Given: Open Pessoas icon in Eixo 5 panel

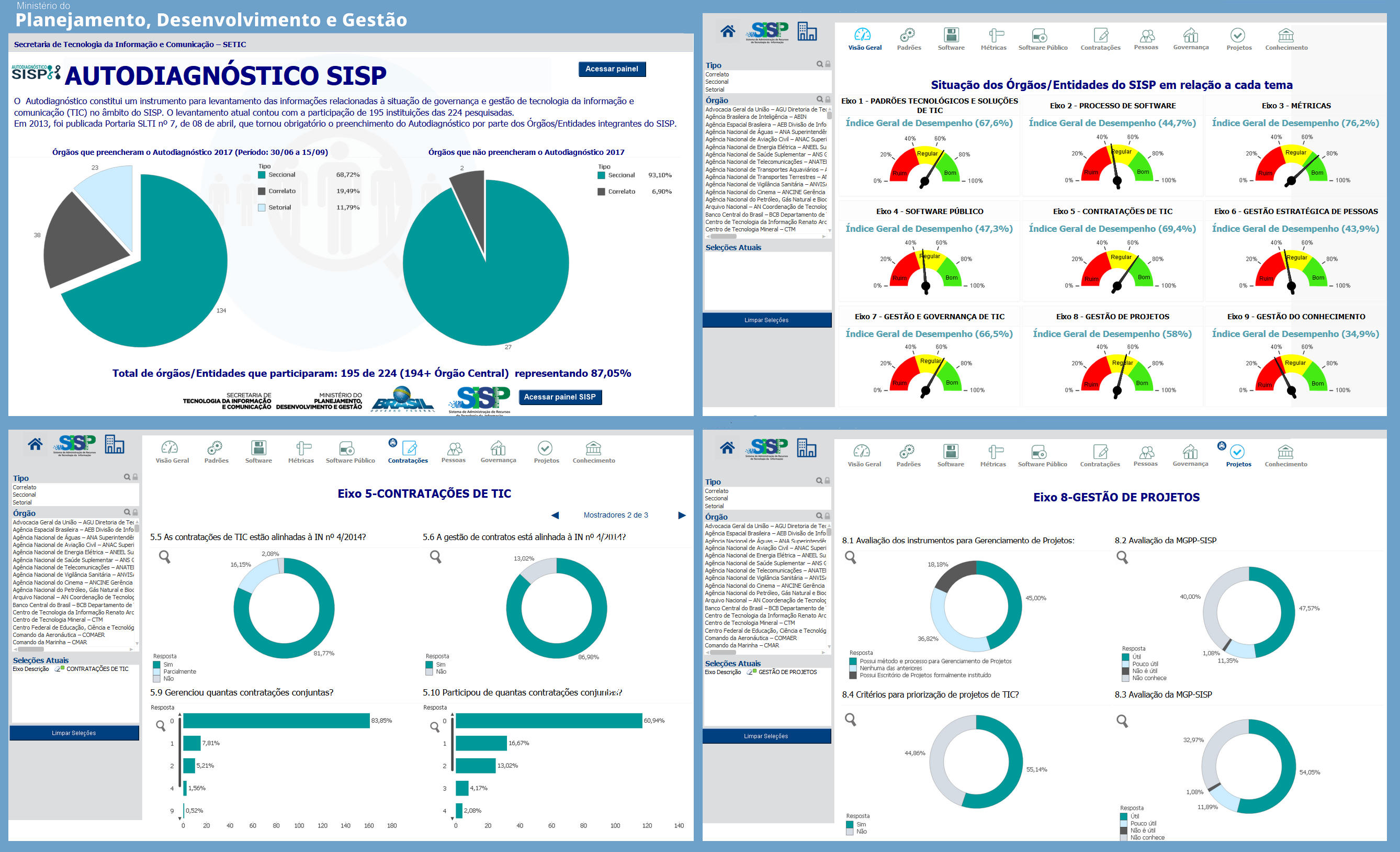Looking at the screenshot, I should point(454,448).
